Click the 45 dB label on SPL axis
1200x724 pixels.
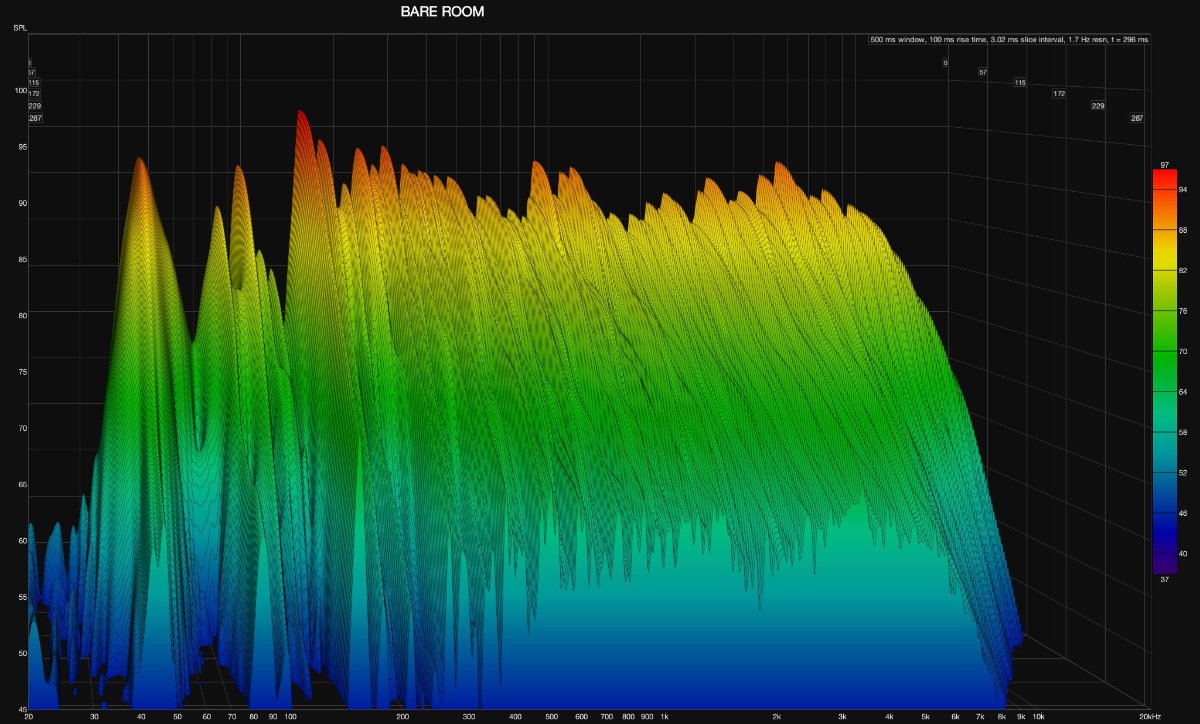click(x=21, y=711)
